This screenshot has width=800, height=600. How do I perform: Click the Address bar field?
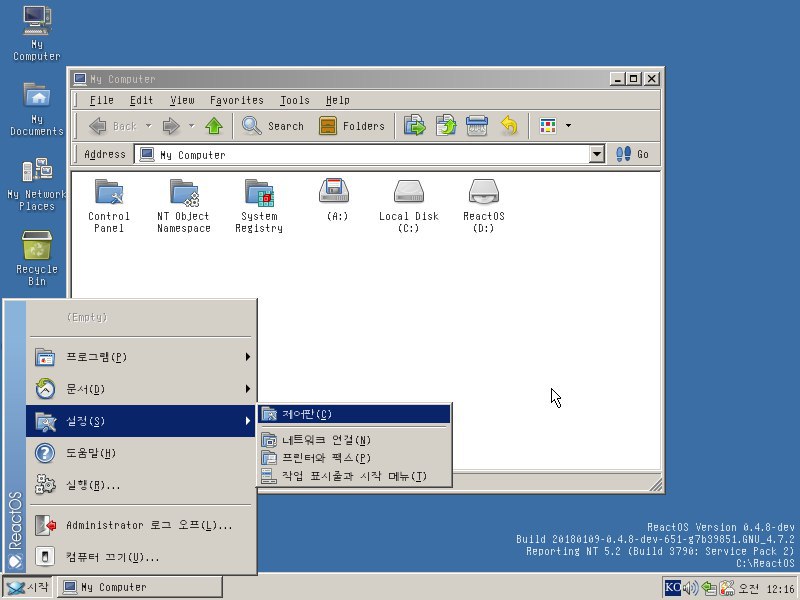pyautogui.click(x=361, y=154)
